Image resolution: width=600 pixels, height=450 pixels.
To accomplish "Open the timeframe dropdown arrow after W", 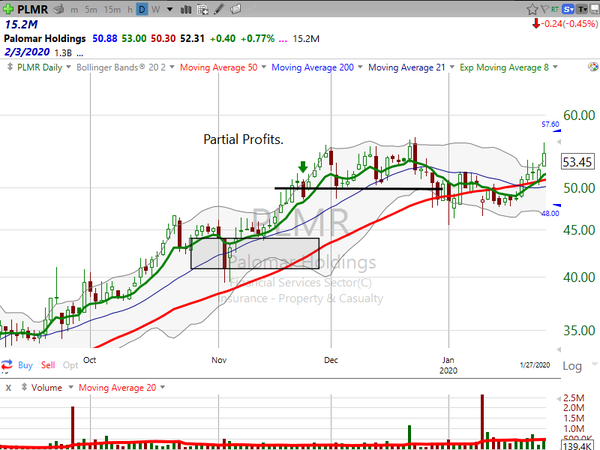I will 169,9.
